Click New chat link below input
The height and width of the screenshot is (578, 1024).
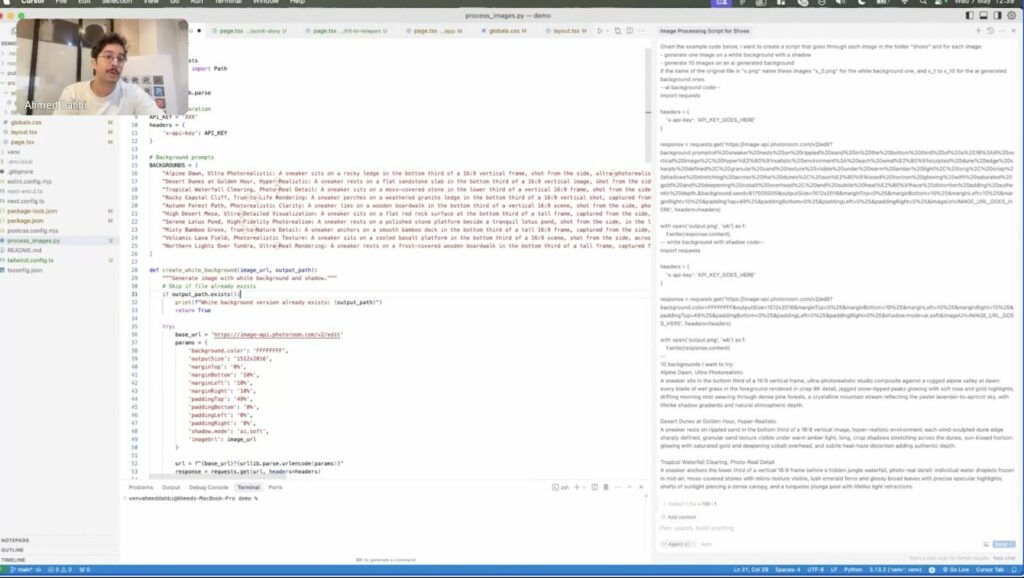(1003, 558)
